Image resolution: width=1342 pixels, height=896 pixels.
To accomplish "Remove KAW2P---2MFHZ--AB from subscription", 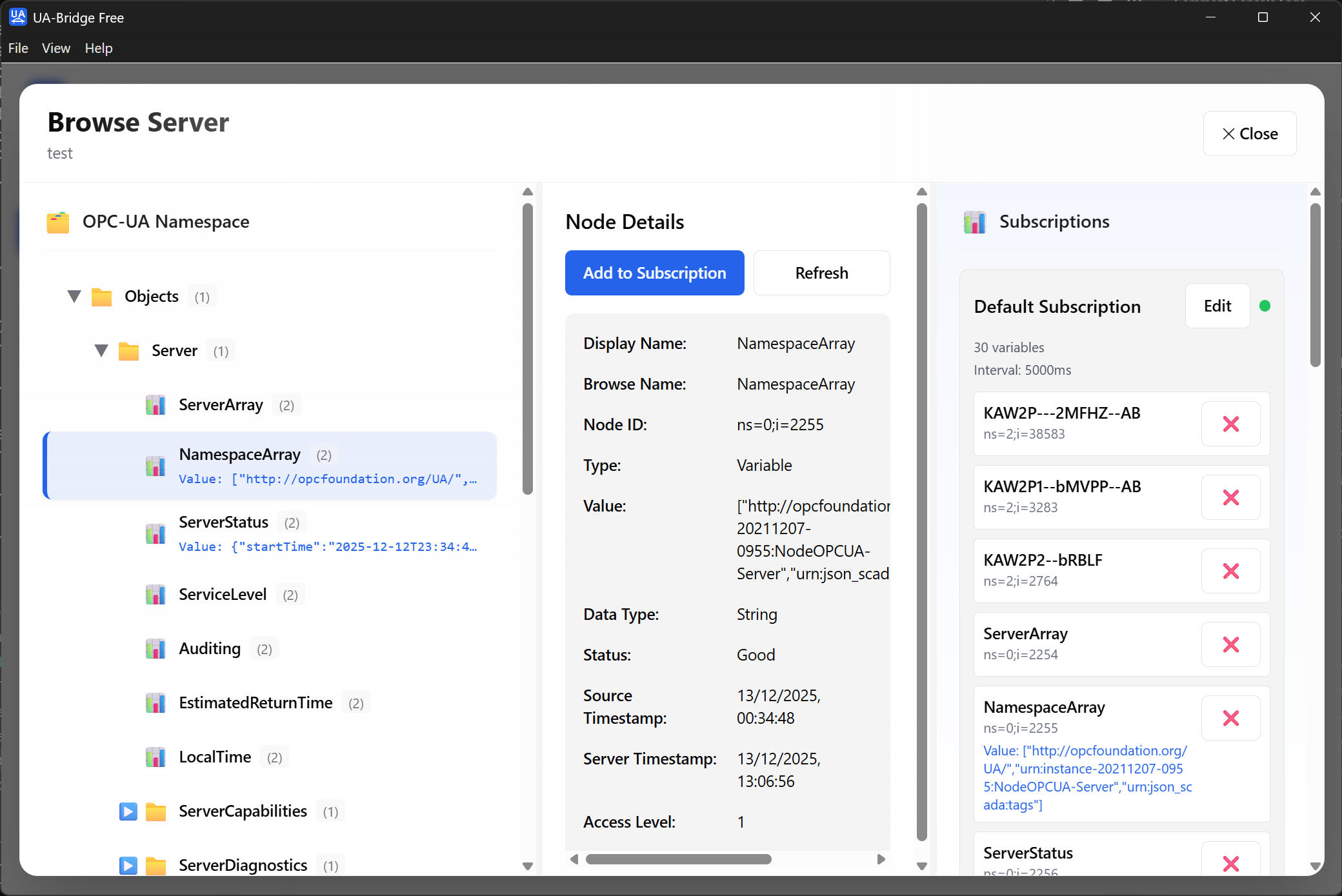I will tap(1230, 424).
